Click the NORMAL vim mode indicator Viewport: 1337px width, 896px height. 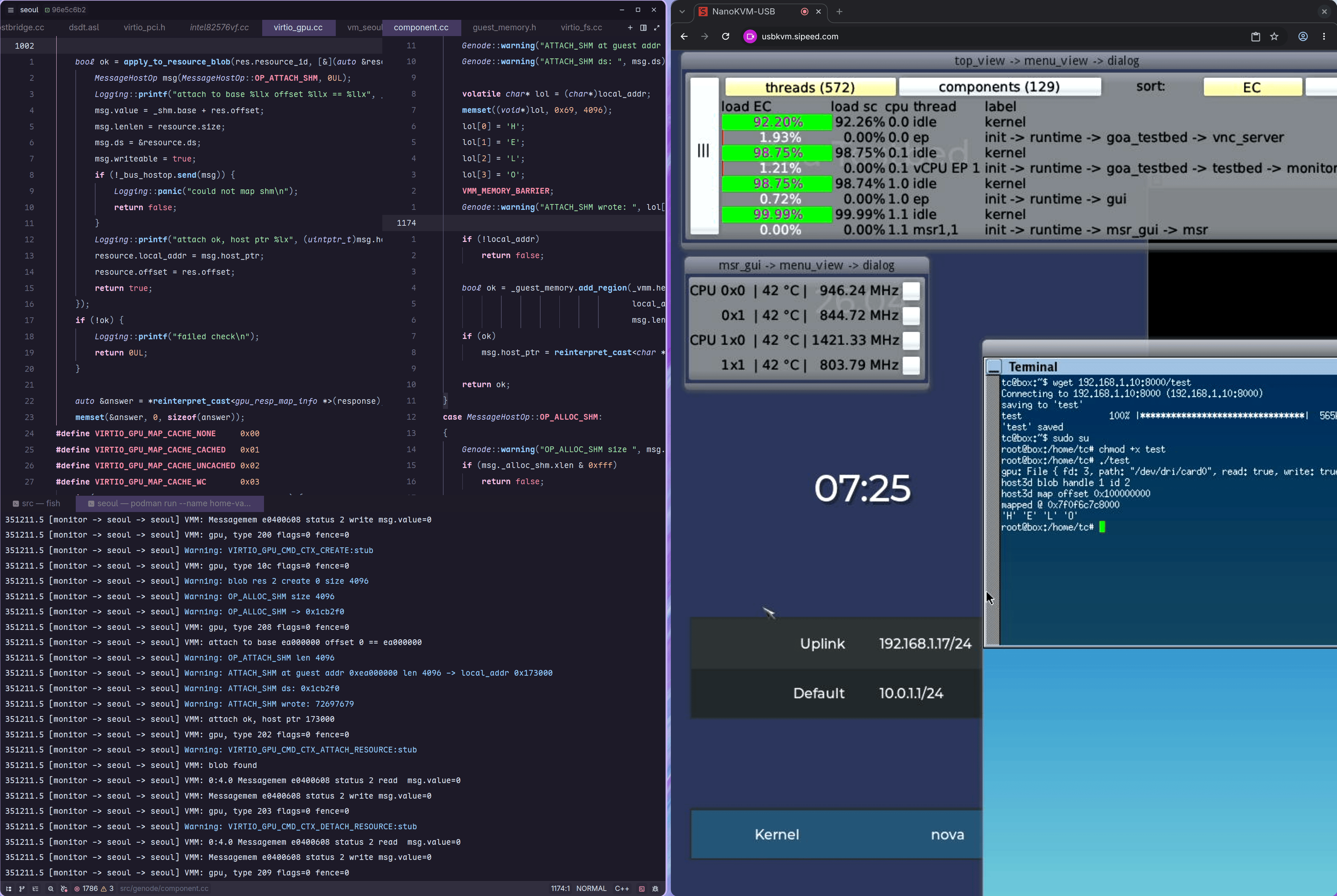point(591,888)
